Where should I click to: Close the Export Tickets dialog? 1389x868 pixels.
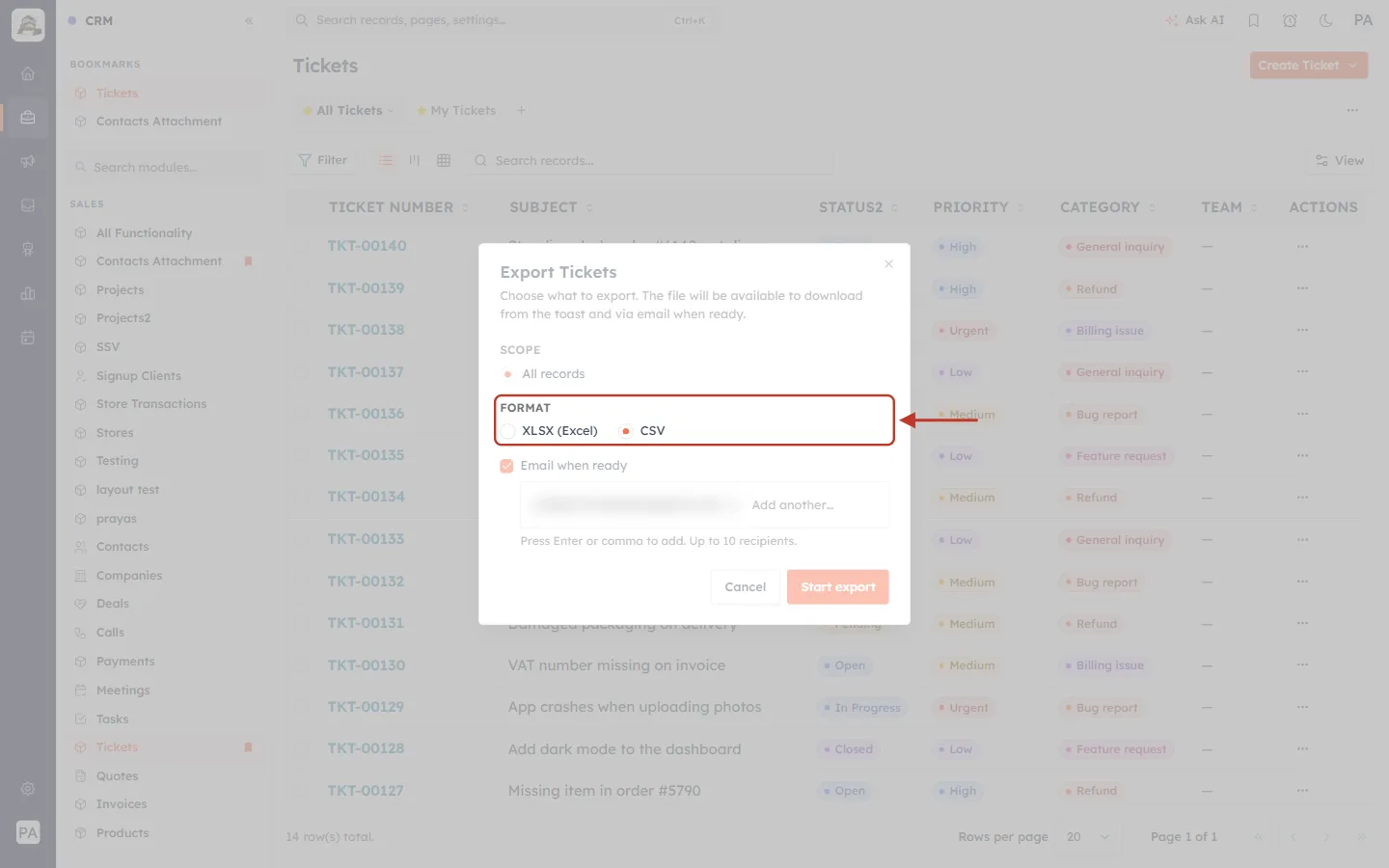click(888, 264)
